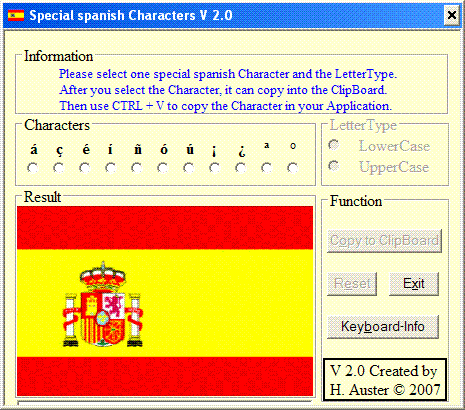Close the Special spanish Characters window
The width and height of the screenshot is (465, 410).
click(452, 15)
